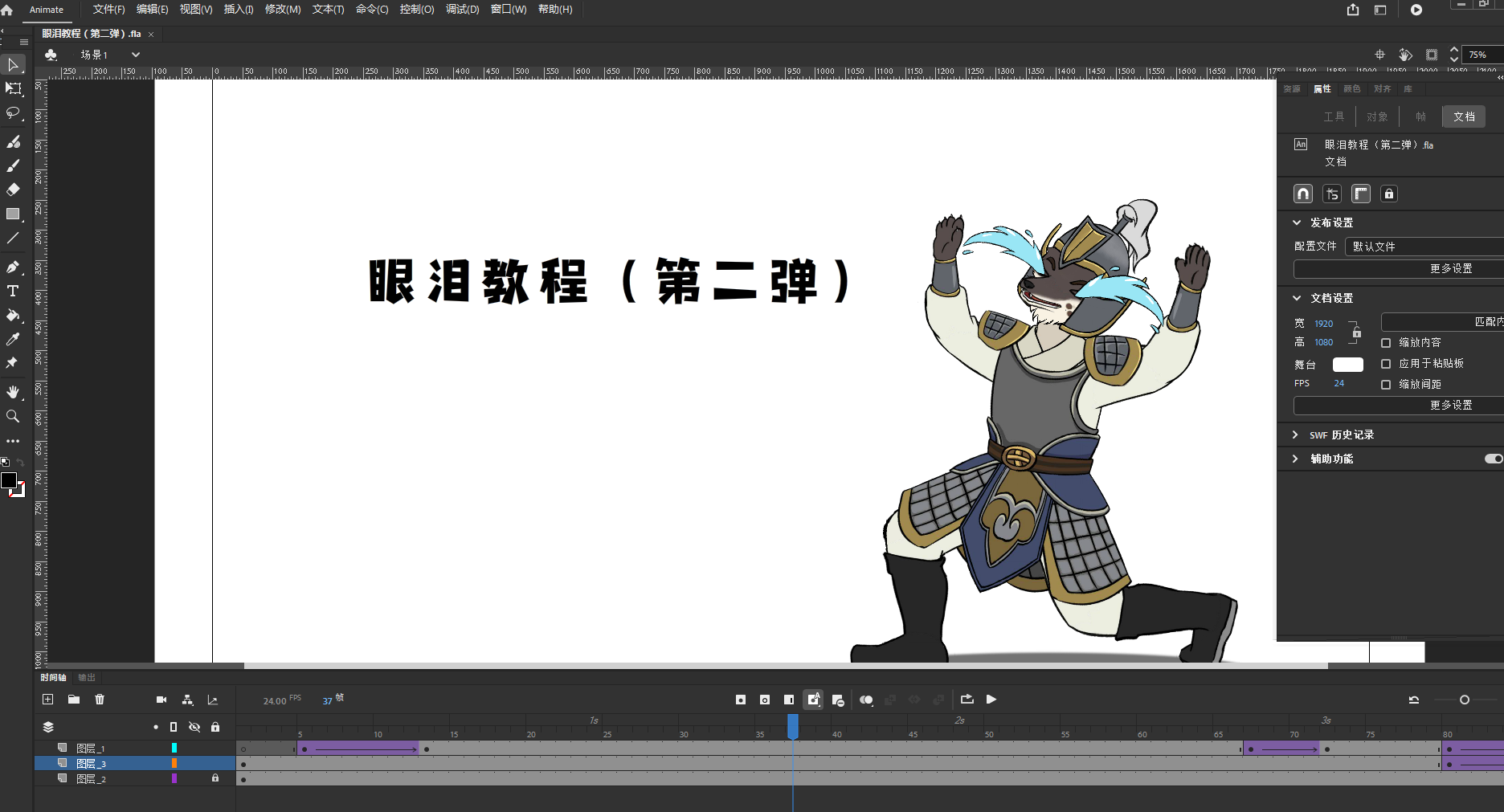Click 更多设置 under 发布设置

(1399, 268)
